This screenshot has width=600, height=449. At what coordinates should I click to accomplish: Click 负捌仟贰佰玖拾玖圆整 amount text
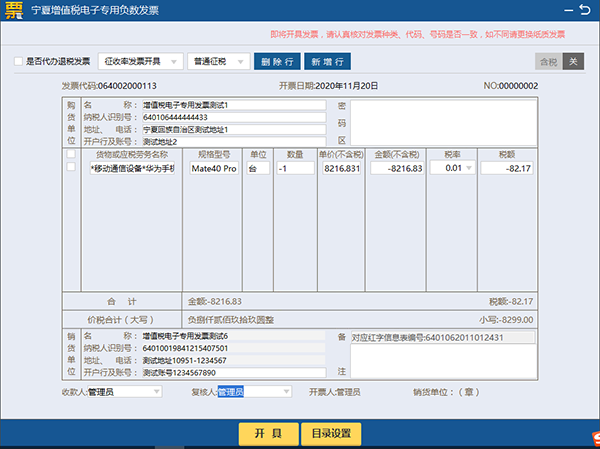231,320
